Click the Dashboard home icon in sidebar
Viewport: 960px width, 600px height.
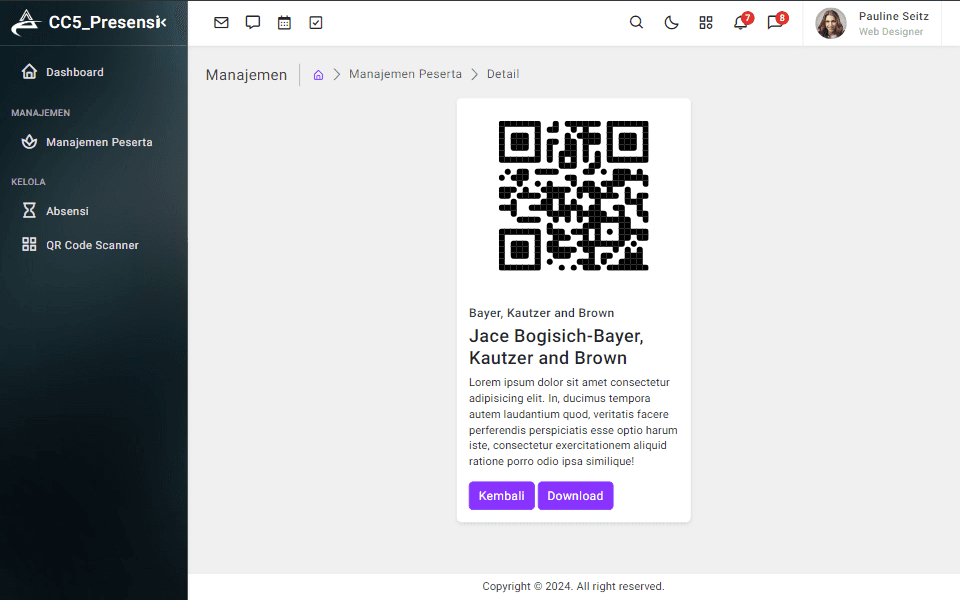tap(29, 72)
